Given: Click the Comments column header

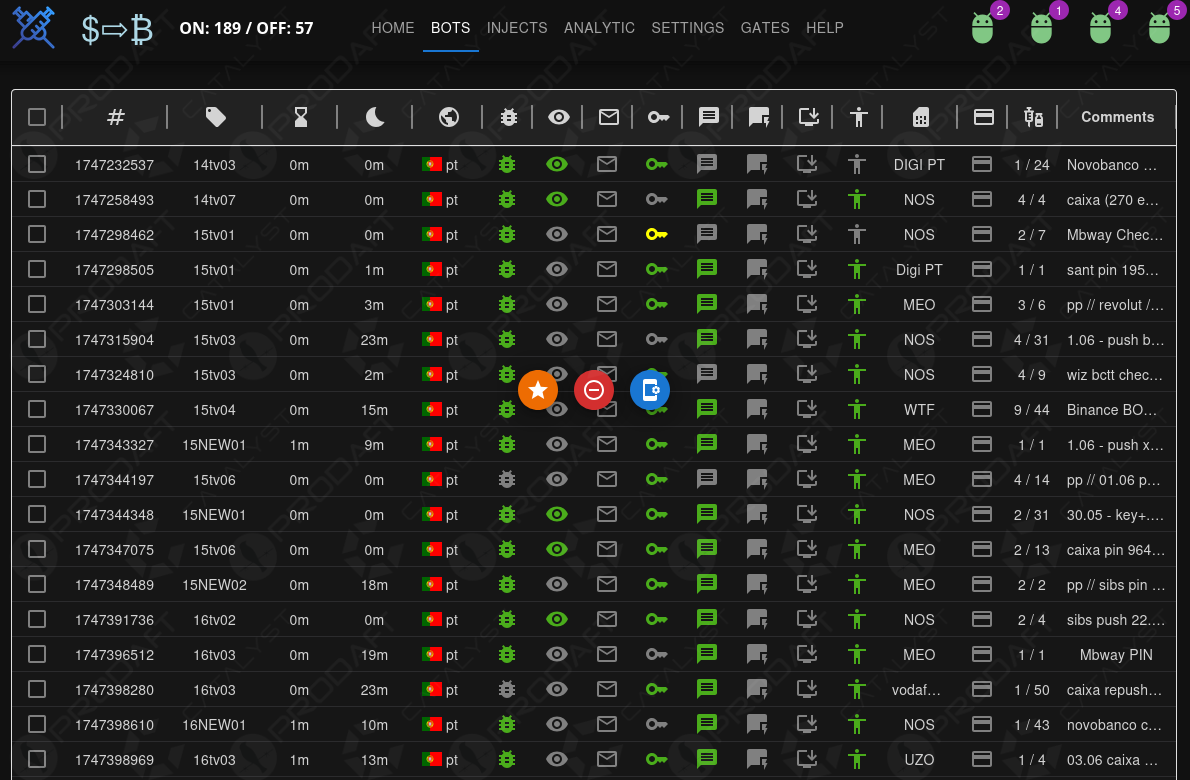Looking at the screenshot, I should (1117, 117).
